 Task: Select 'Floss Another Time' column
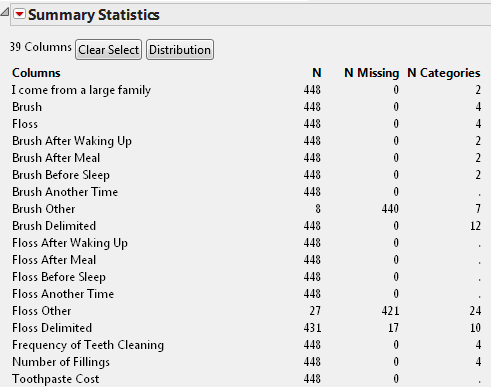click(63, 294)
